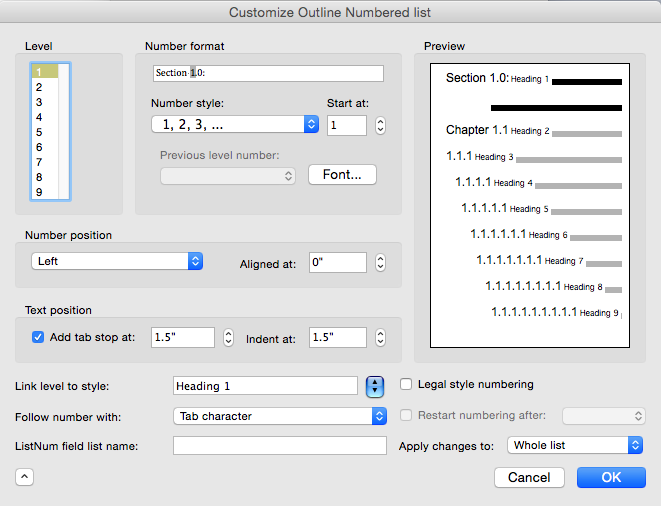Click Chapter 1.1 Heading 2 in Preview
This screenshot has height=506, width=661.
(534, 130)
